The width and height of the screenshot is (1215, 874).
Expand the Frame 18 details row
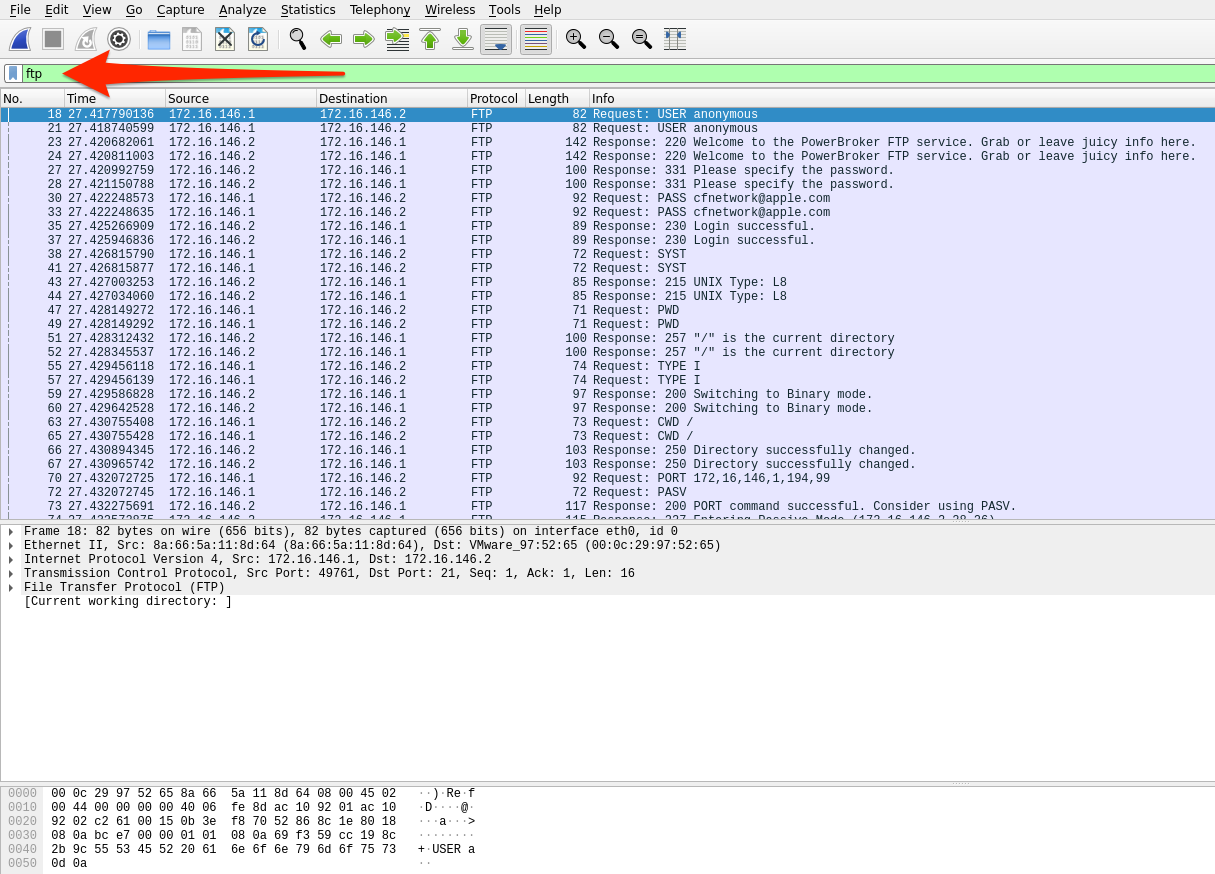click(11, 532)
